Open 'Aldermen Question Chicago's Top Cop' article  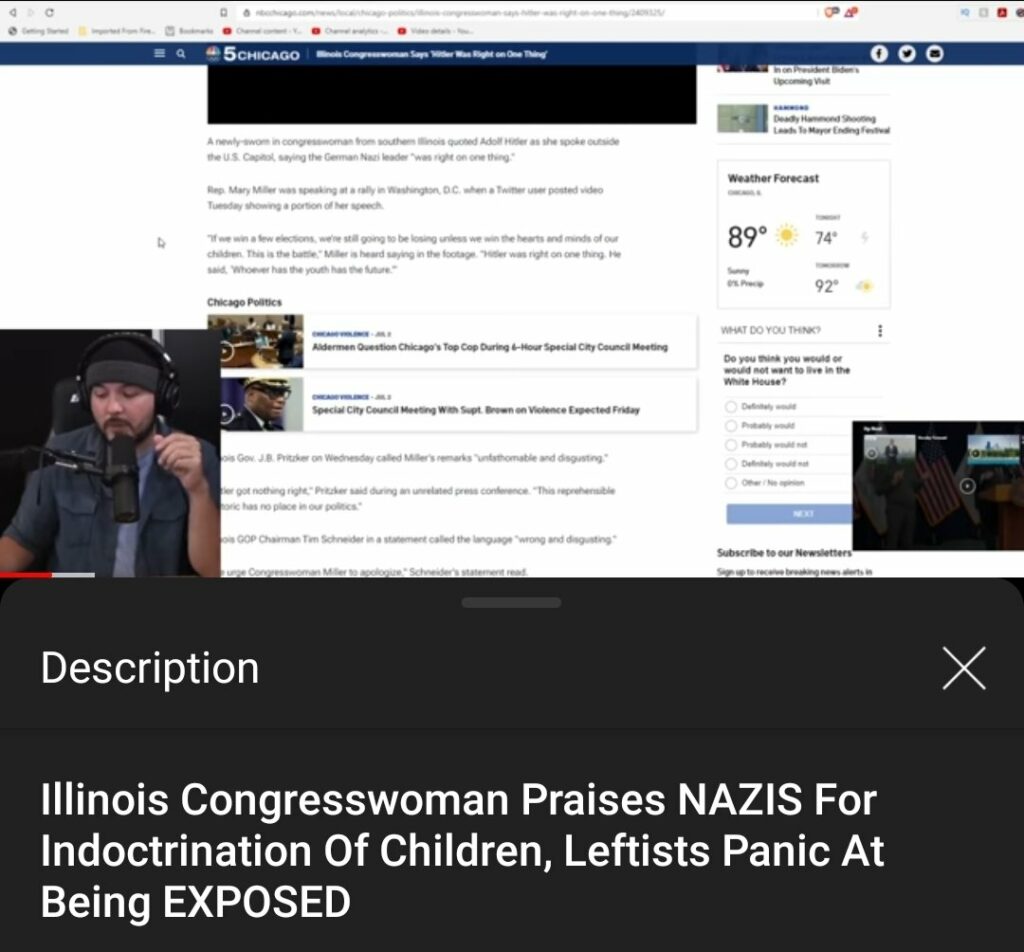tap(489, 347)
